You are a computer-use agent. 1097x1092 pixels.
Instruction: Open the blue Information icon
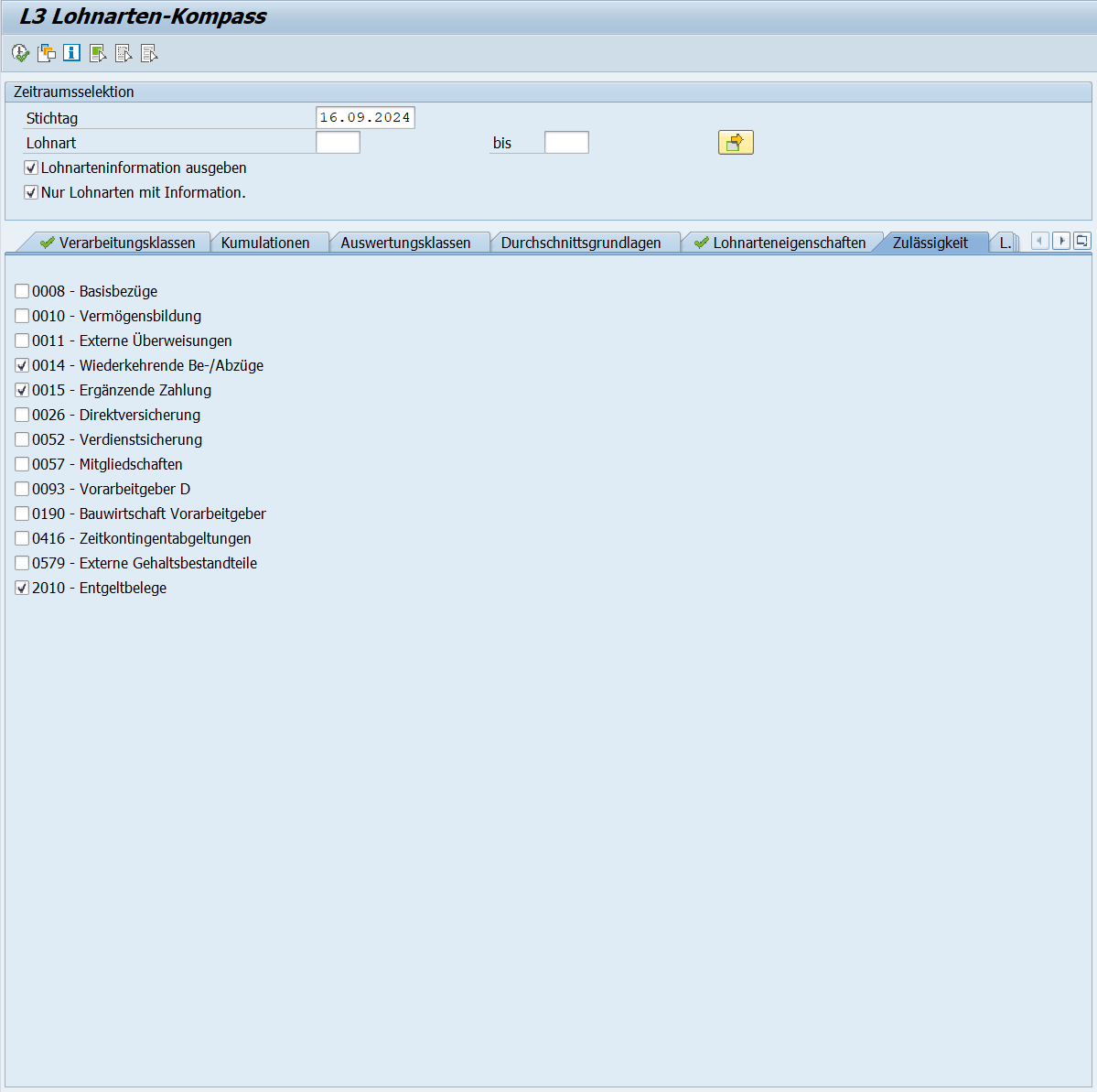coord(71,53)
